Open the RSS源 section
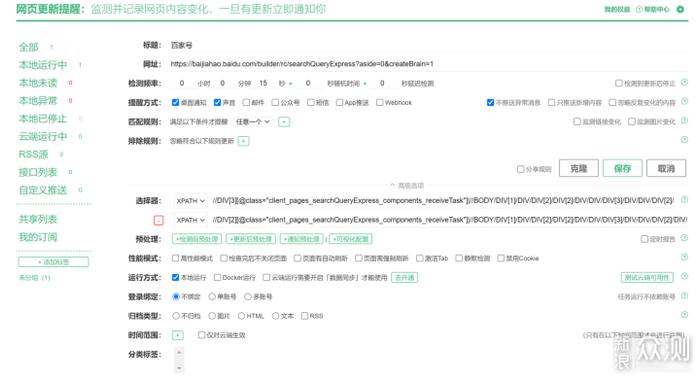700x379 pixels. pos(33,154)
